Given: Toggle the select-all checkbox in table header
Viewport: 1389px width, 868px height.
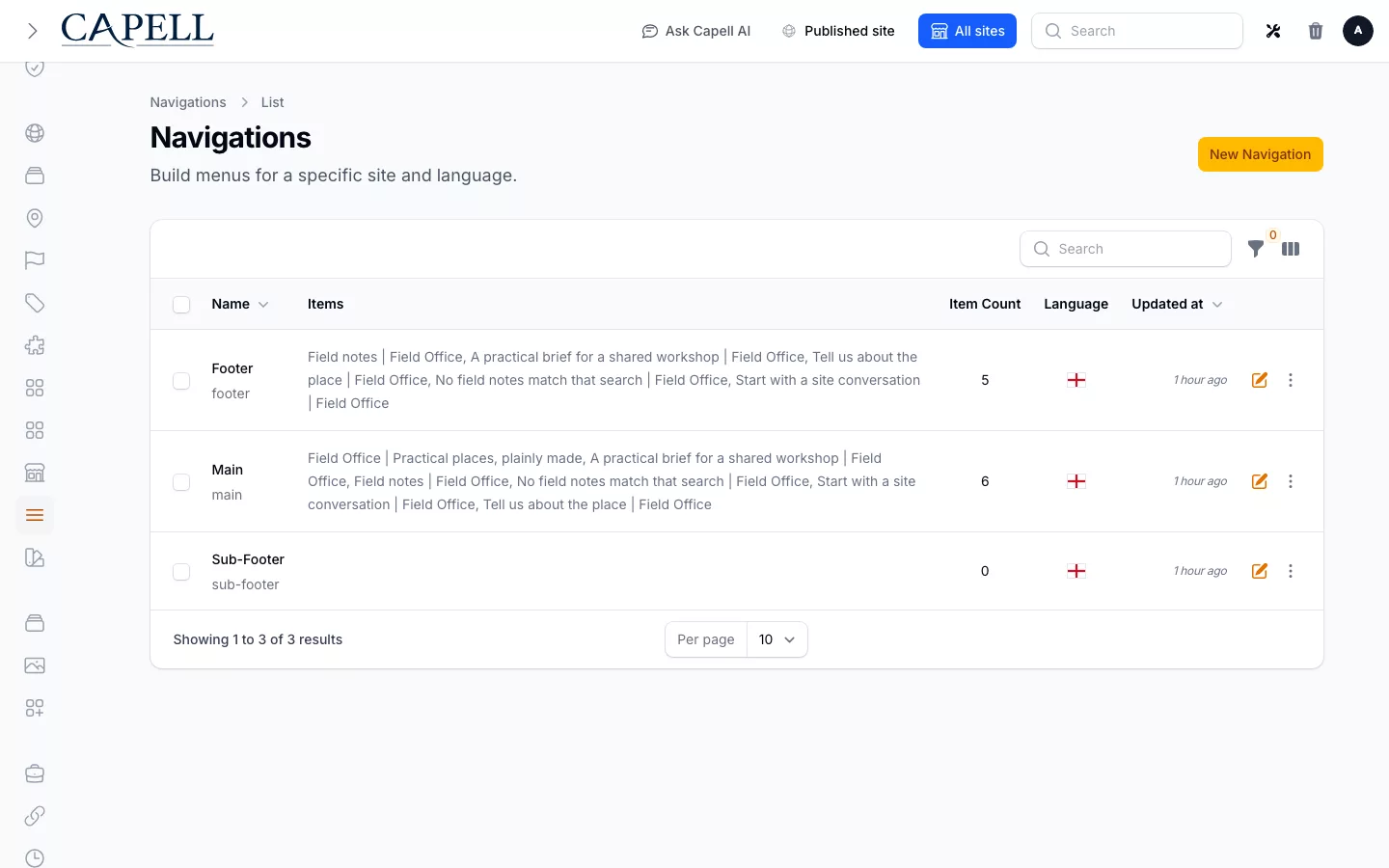Looking at the screenshot, I should click(181, 305).
